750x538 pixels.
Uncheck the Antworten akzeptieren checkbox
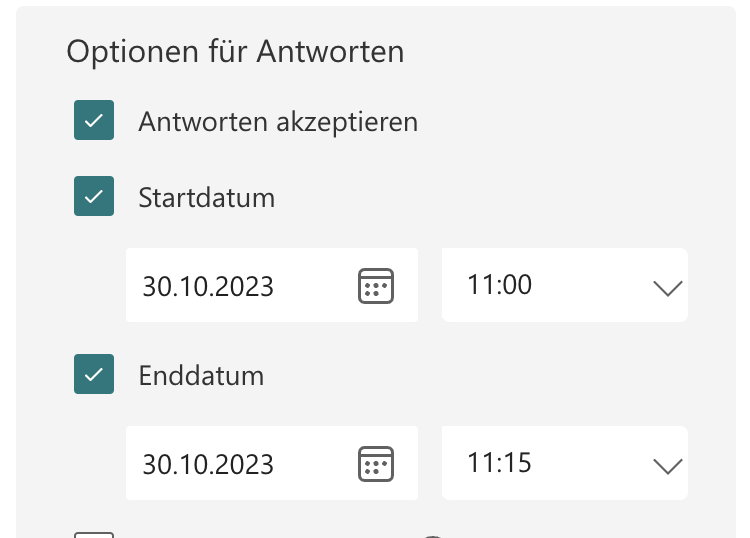click(94, 121)
